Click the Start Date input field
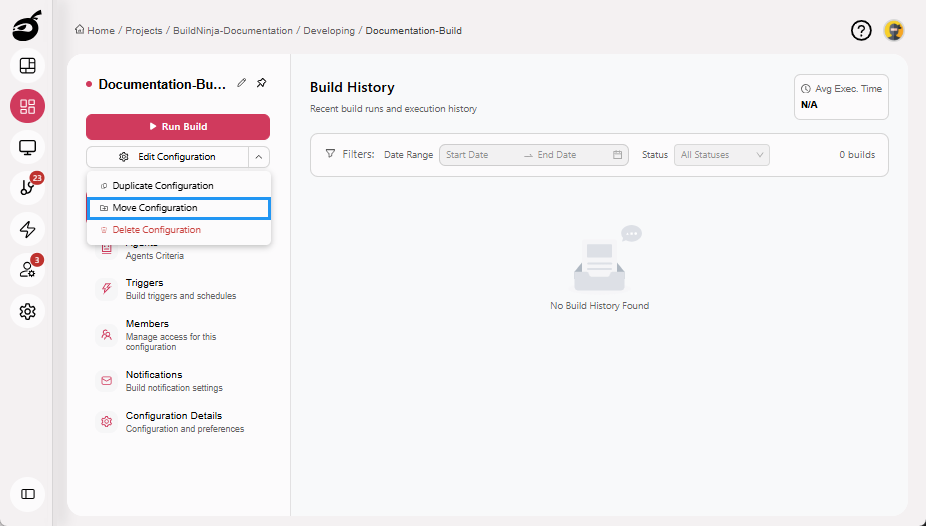The height and width of the screenshot is (526, 926). [x=480, y=155]
